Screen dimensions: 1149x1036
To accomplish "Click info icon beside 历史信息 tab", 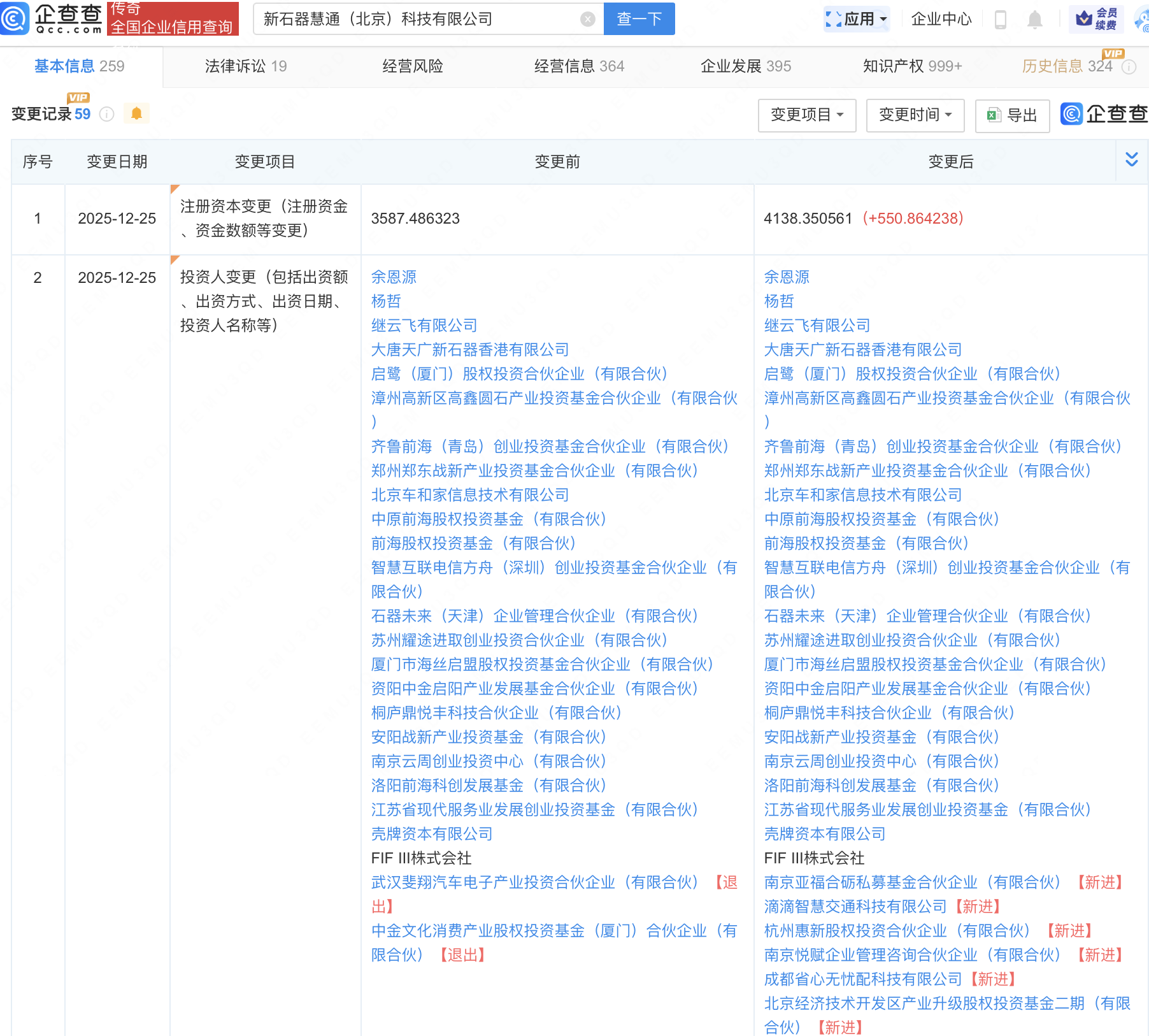I will pyautogui.click(x=1129, y=67).
